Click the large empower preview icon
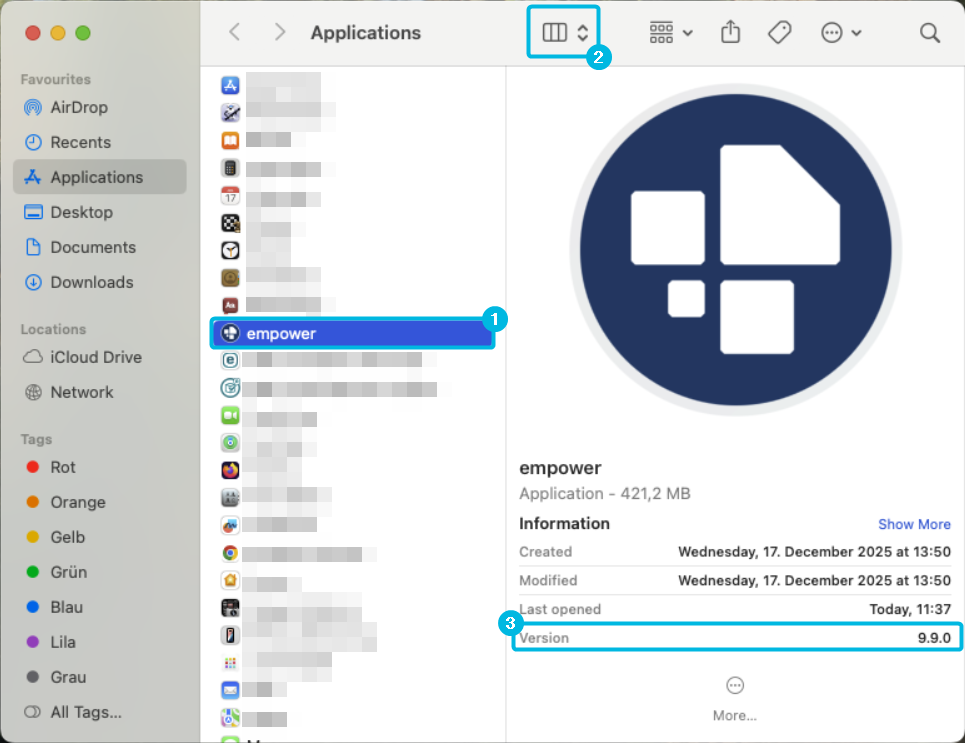 pyautogui.click(x=735, y=250)
